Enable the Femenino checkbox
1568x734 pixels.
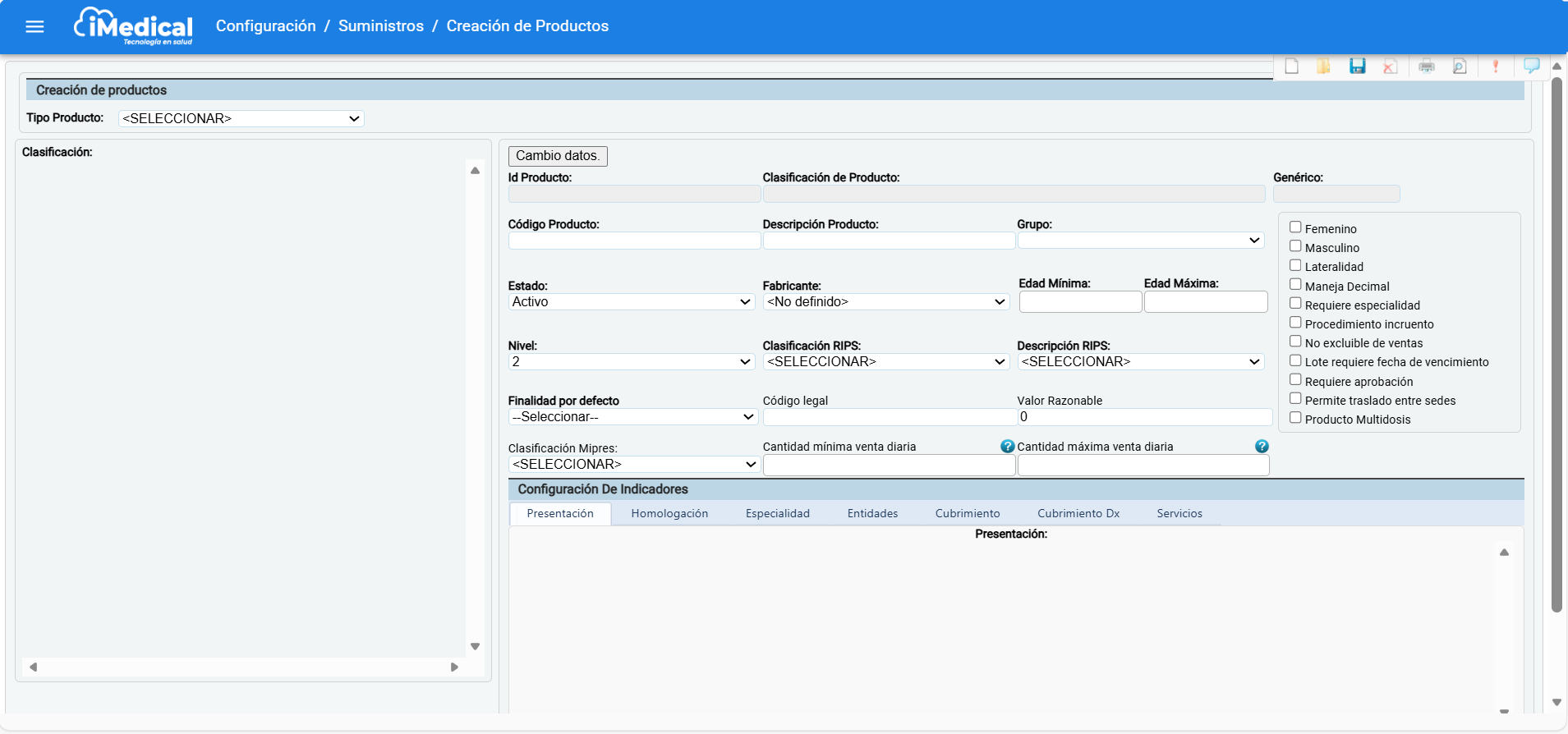tap(1295, 227)
